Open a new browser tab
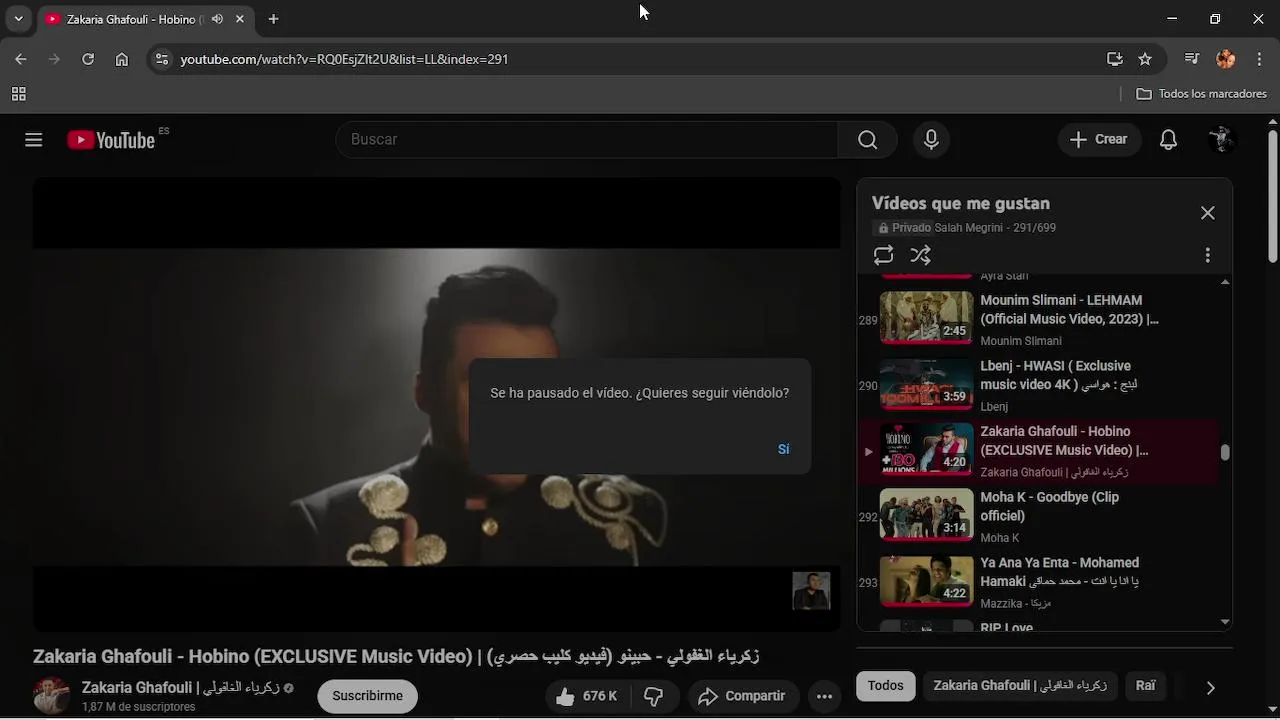Image resolution: width=1280 pixels, height=720 pixels. pyautogui.click(x=273, y=19)
